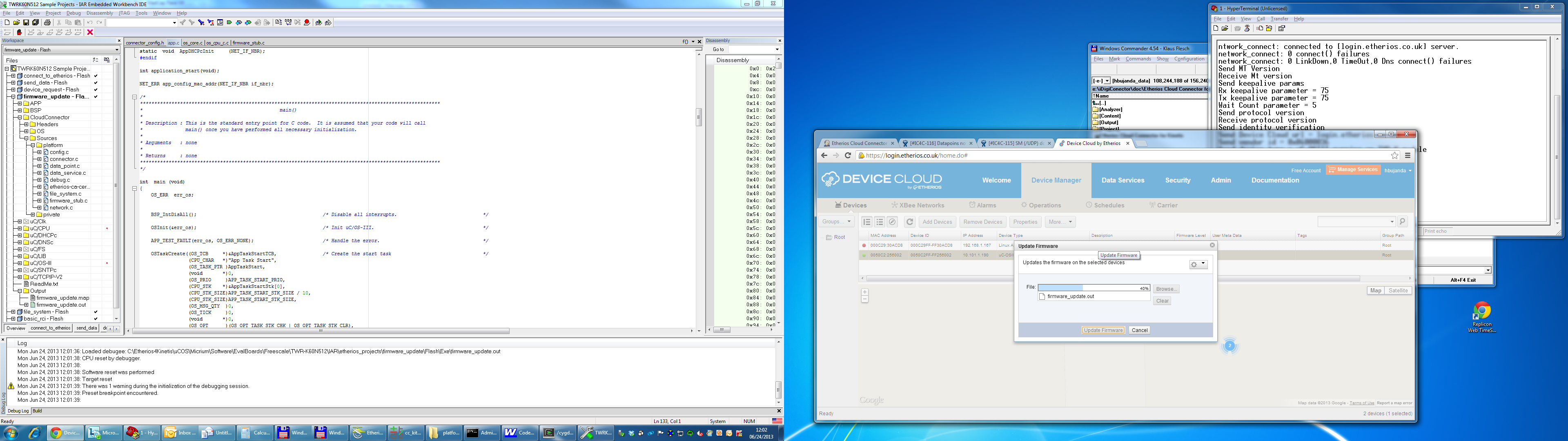
Task: Click the Browse... button for file
Action: click(x=1166, y=289)
